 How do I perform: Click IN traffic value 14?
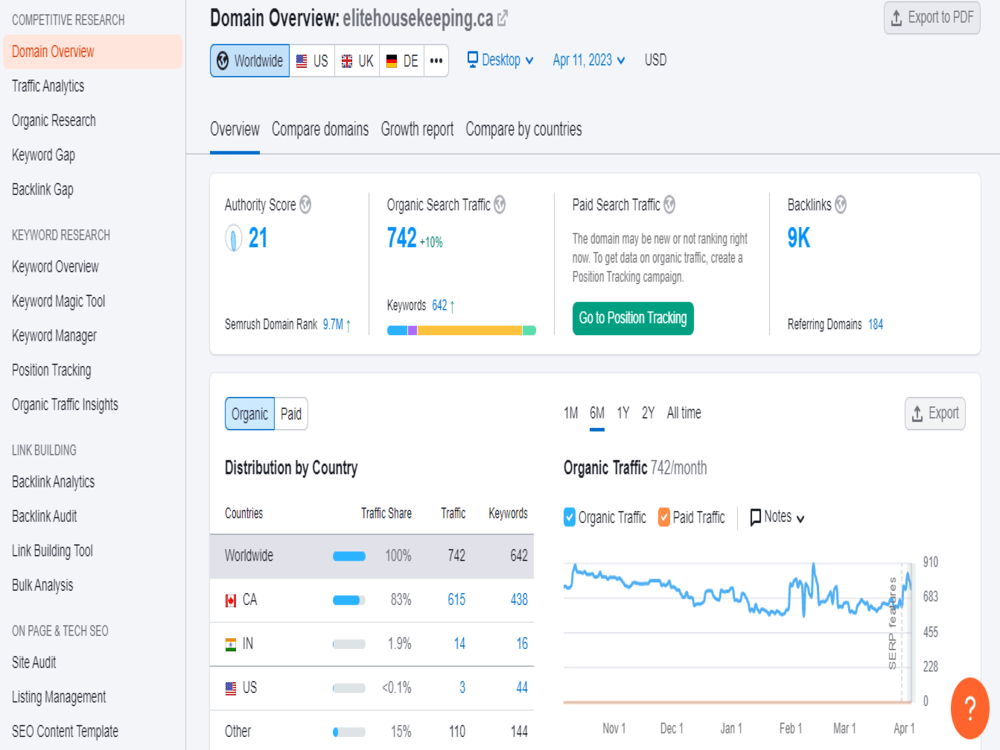click(x=459, y=644)
